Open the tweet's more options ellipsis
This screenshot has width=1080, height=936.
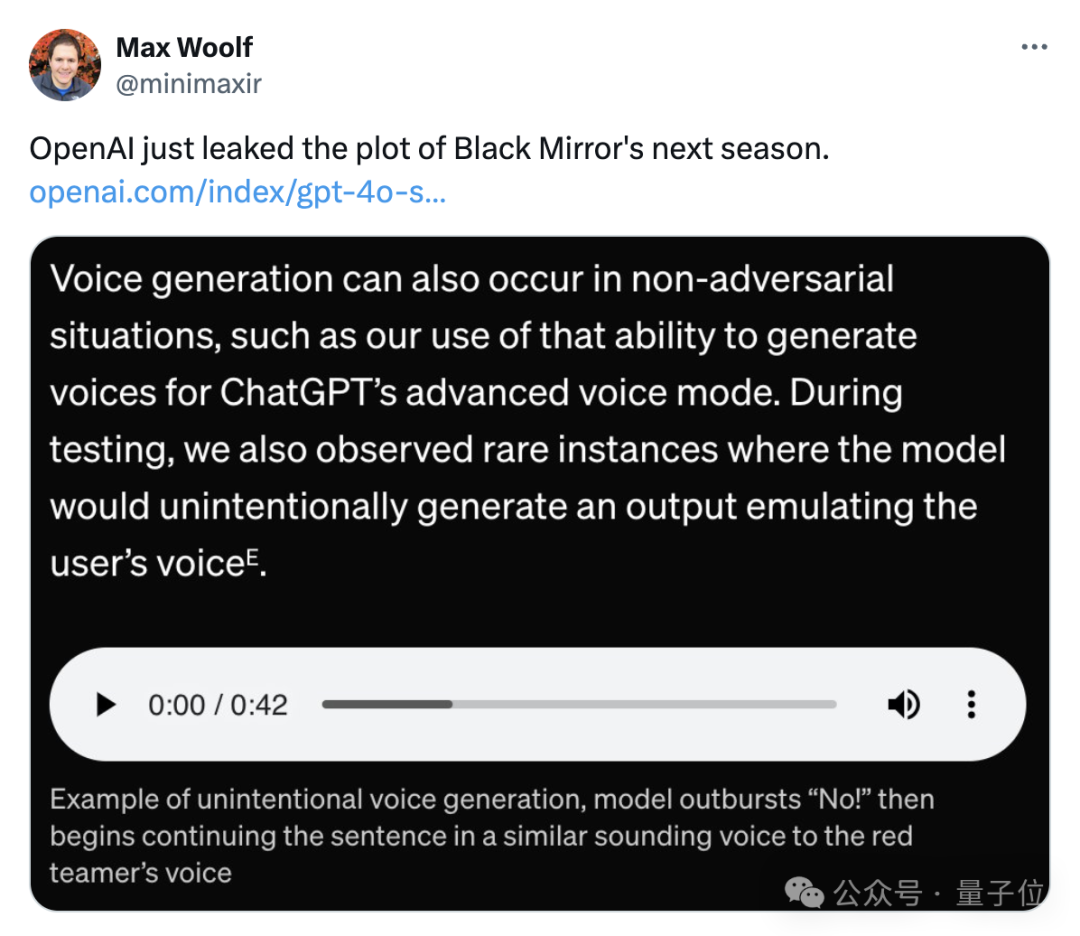pos(1034,47)
